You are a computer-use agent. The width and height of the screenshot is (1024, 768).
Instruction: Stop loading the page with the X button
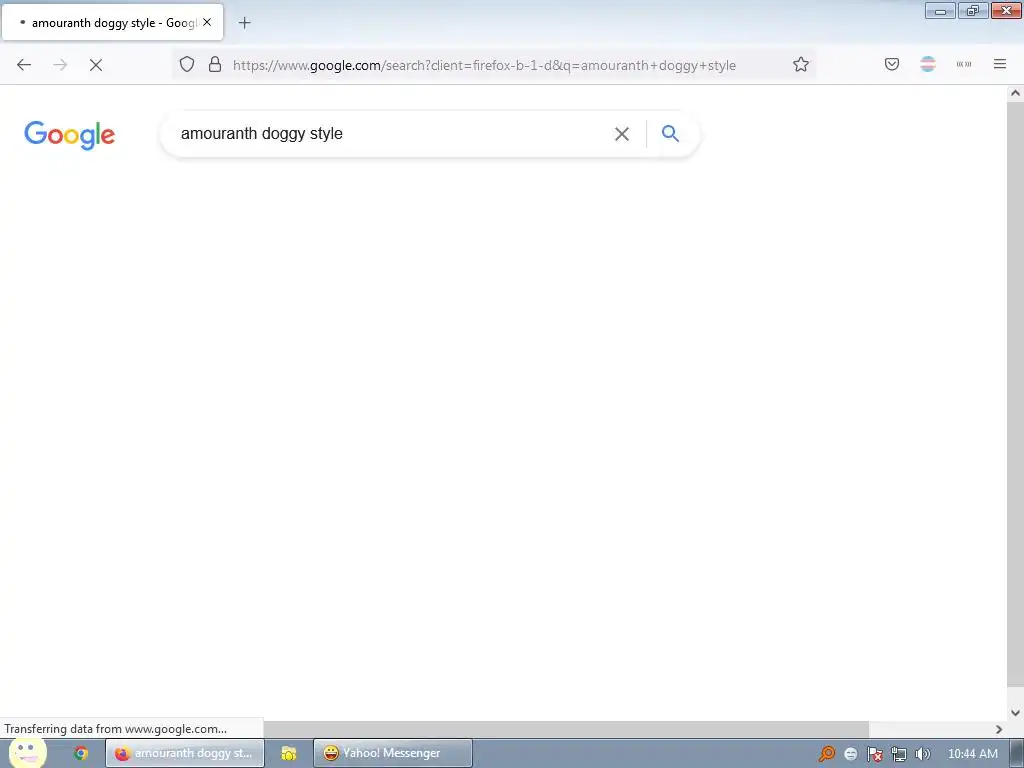[96, 65]
